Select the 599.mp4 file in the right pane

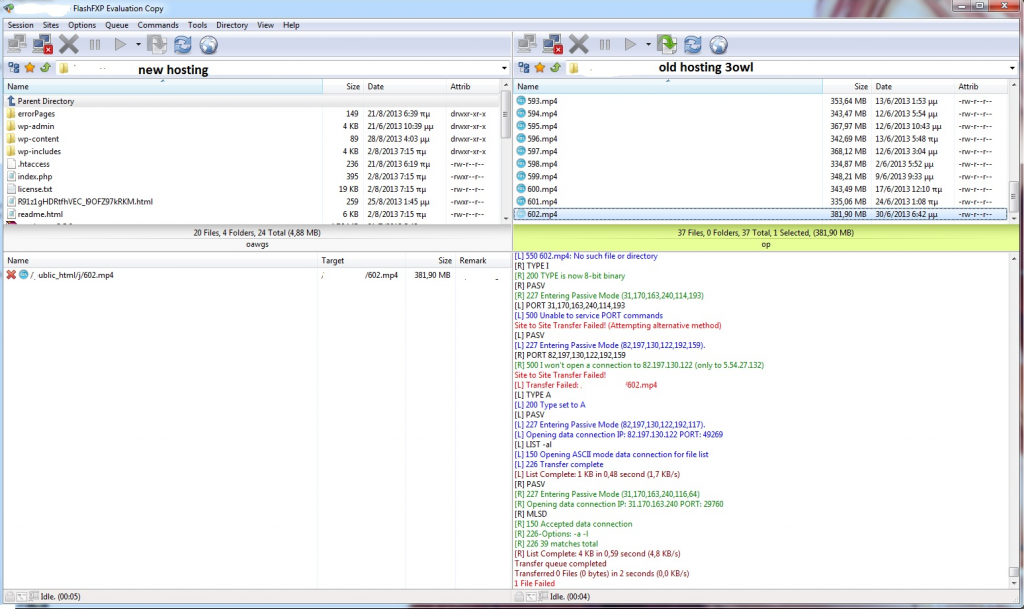coord(541,176)
